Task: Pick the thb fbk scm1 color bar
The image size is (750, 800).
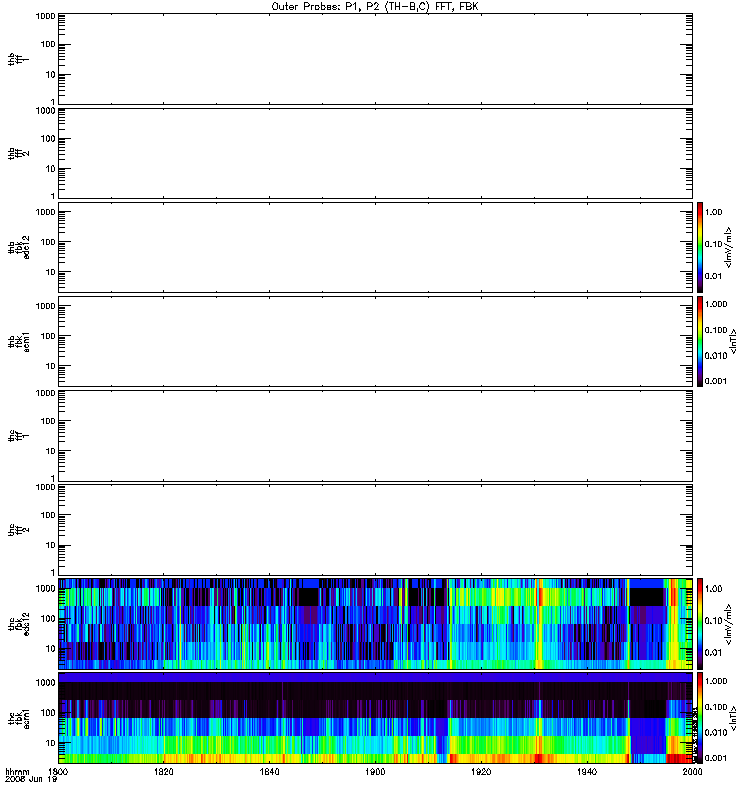Action: coord(700,341)
